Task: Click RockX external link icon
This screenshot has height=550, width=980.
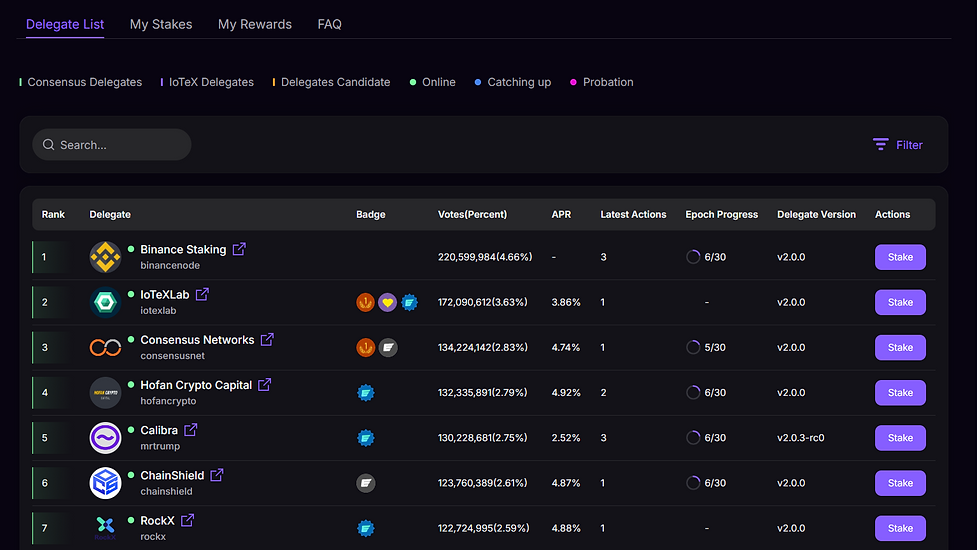Action: pos(187,520)
